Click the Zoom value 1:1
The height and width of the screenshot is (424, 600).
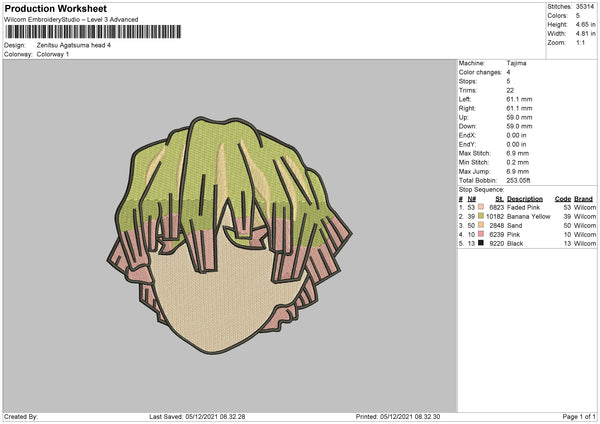[580, 43]
